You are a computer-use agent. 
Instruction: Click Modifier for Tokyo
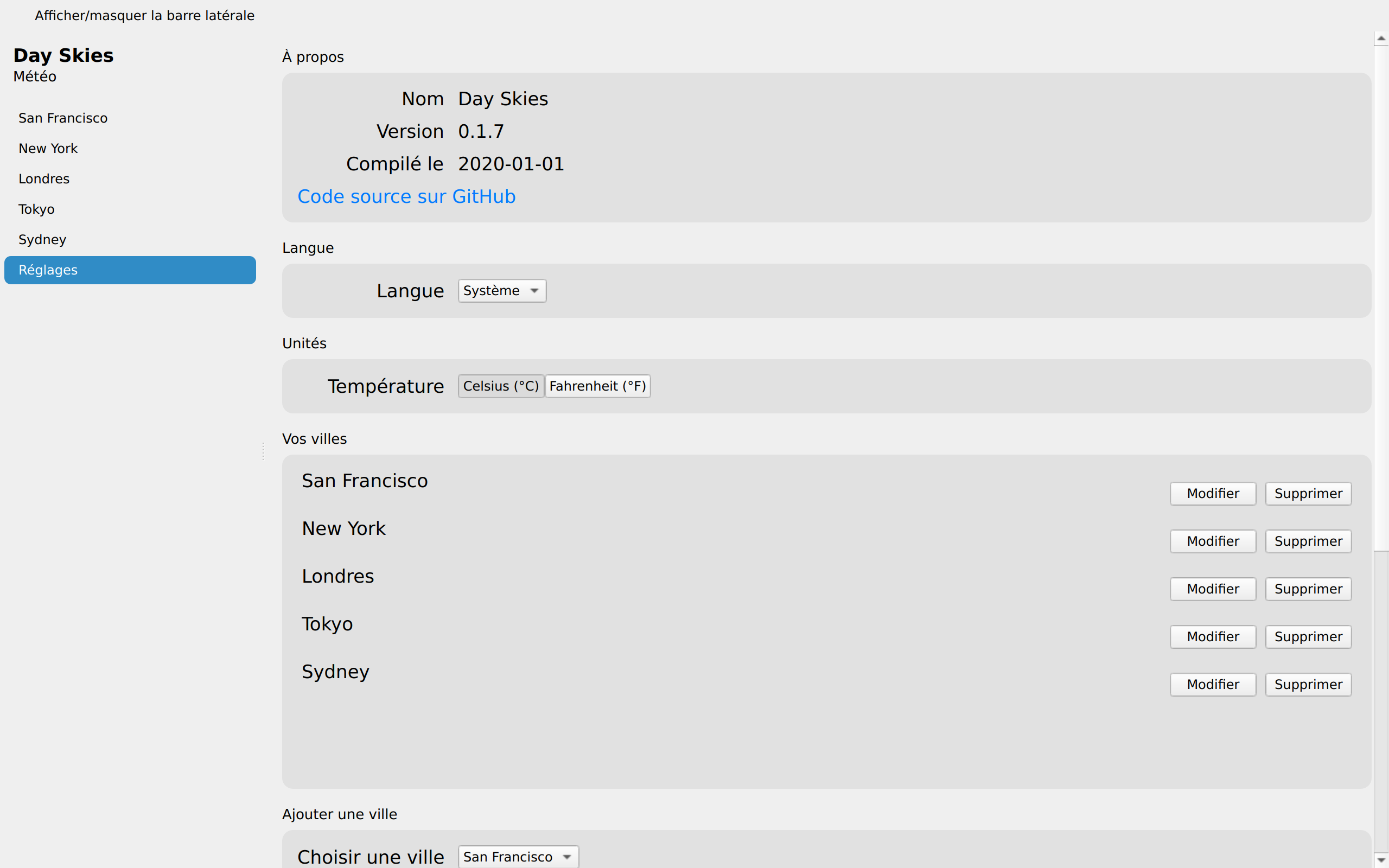[1213, 637]
